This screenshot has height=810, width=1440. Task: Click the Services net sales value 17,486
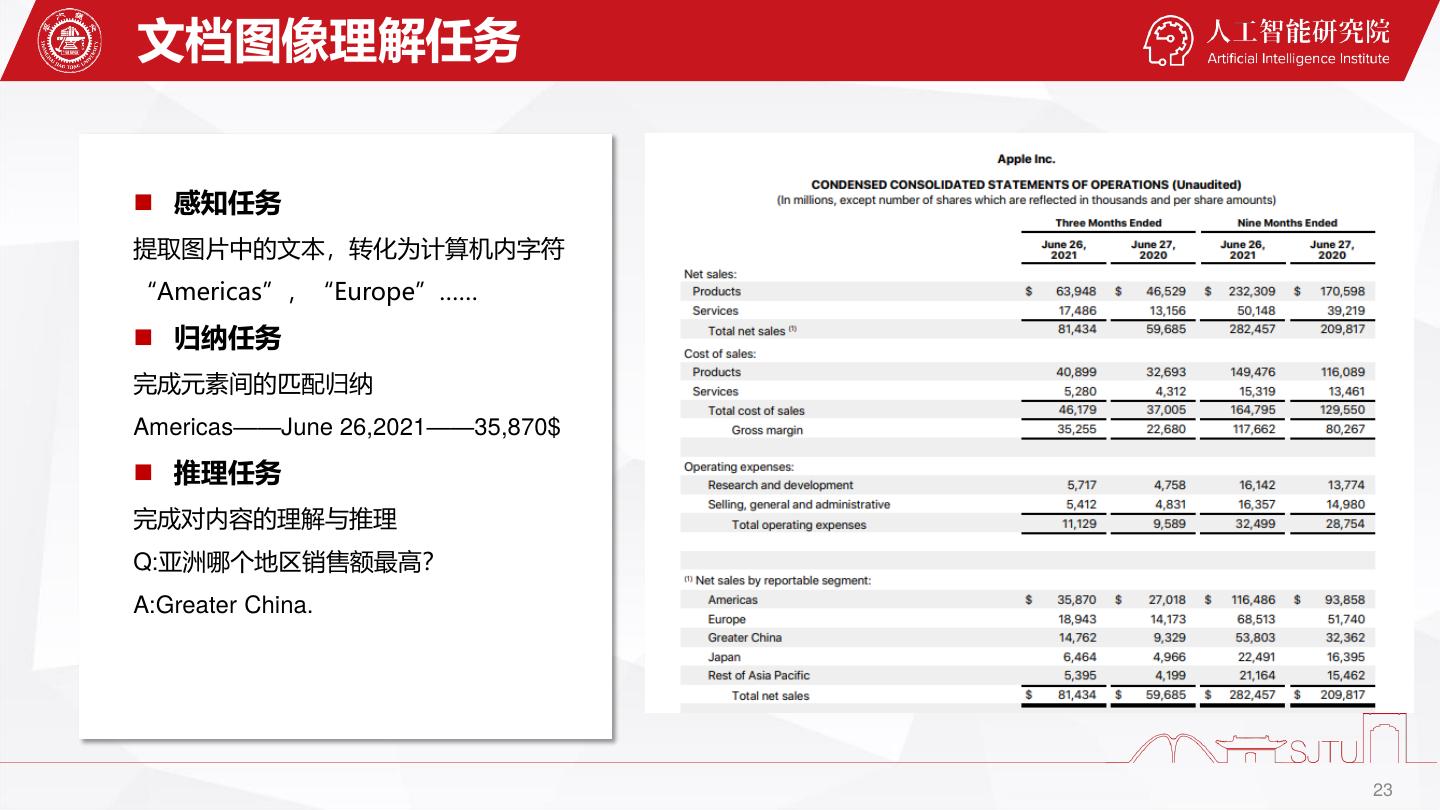click(1077, 311)
